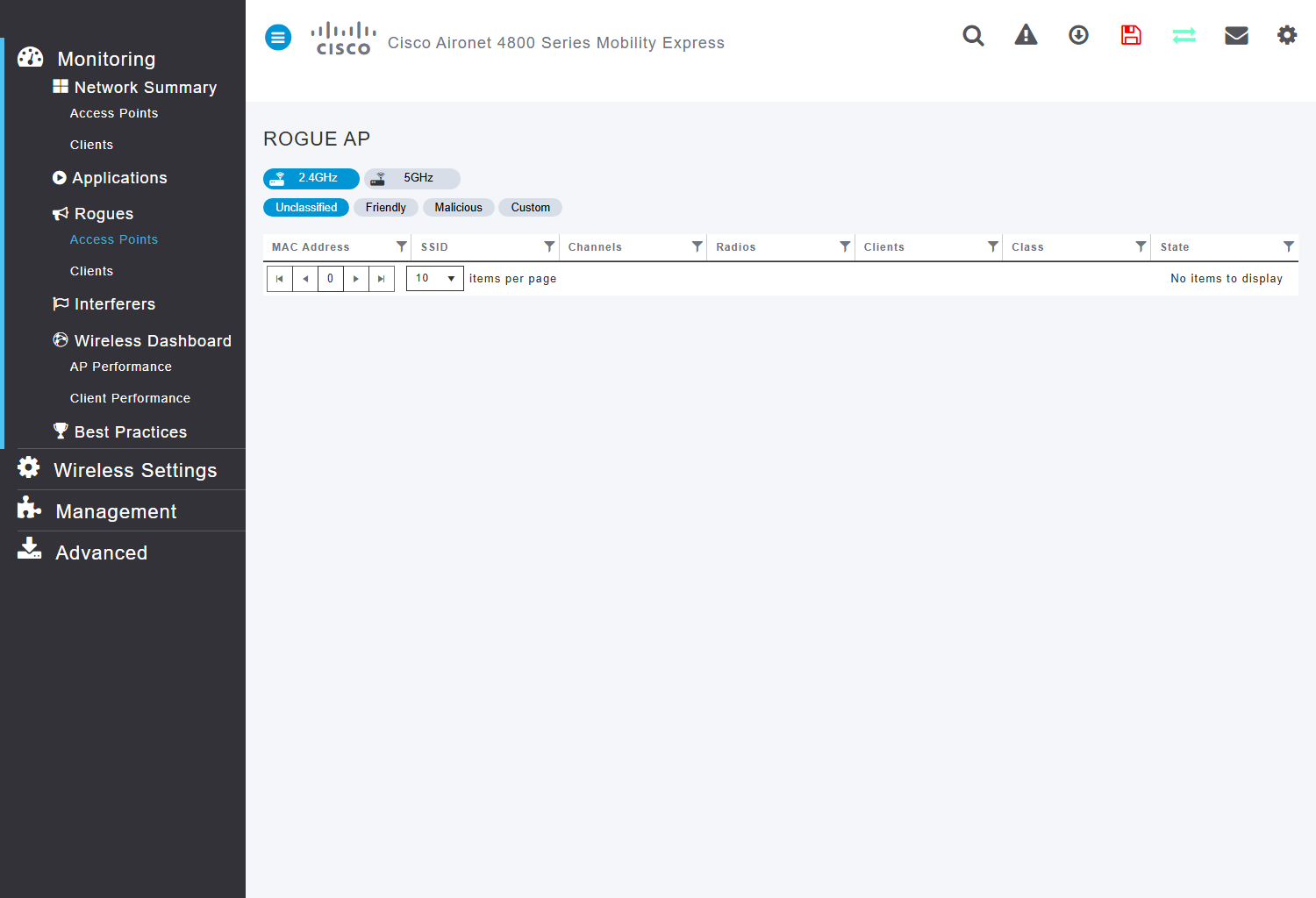Click the Management puzzle piece icon

(x=29, y=508)
